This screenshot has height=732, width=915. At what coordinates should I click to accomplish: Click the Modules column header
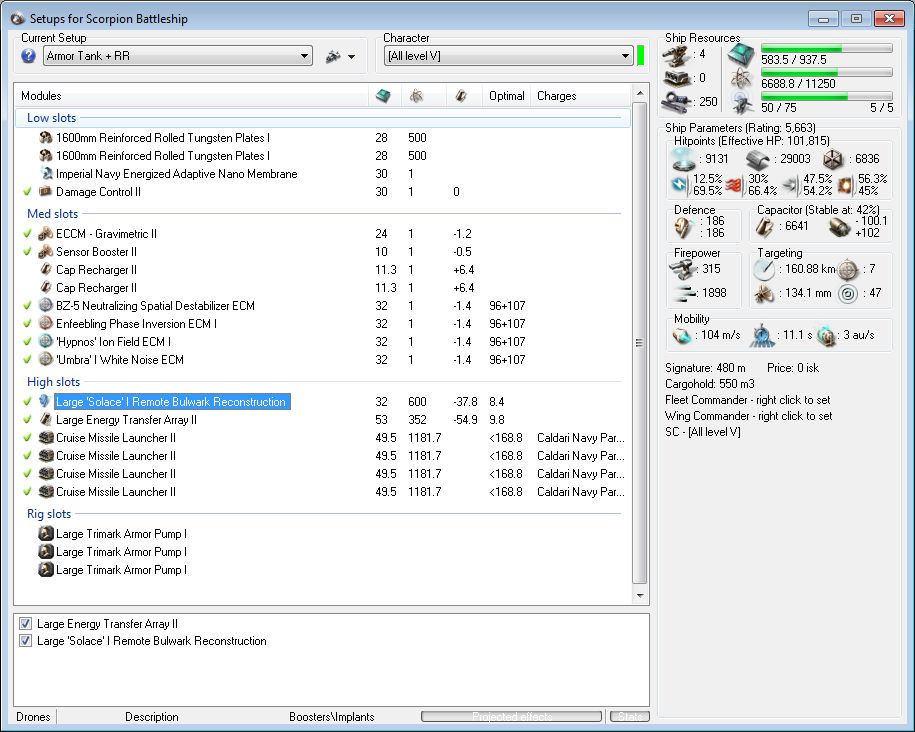click(191, 96)
